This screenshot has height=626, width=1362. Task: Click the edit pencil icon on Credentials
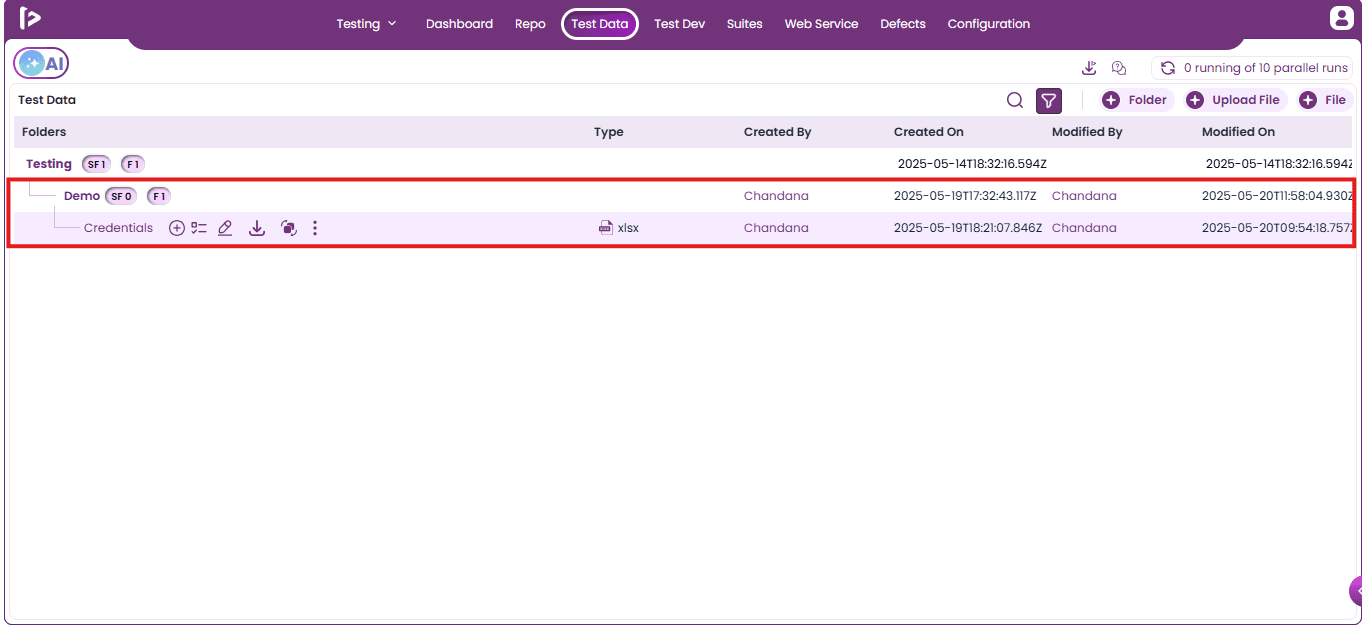[x=225, y=228]
